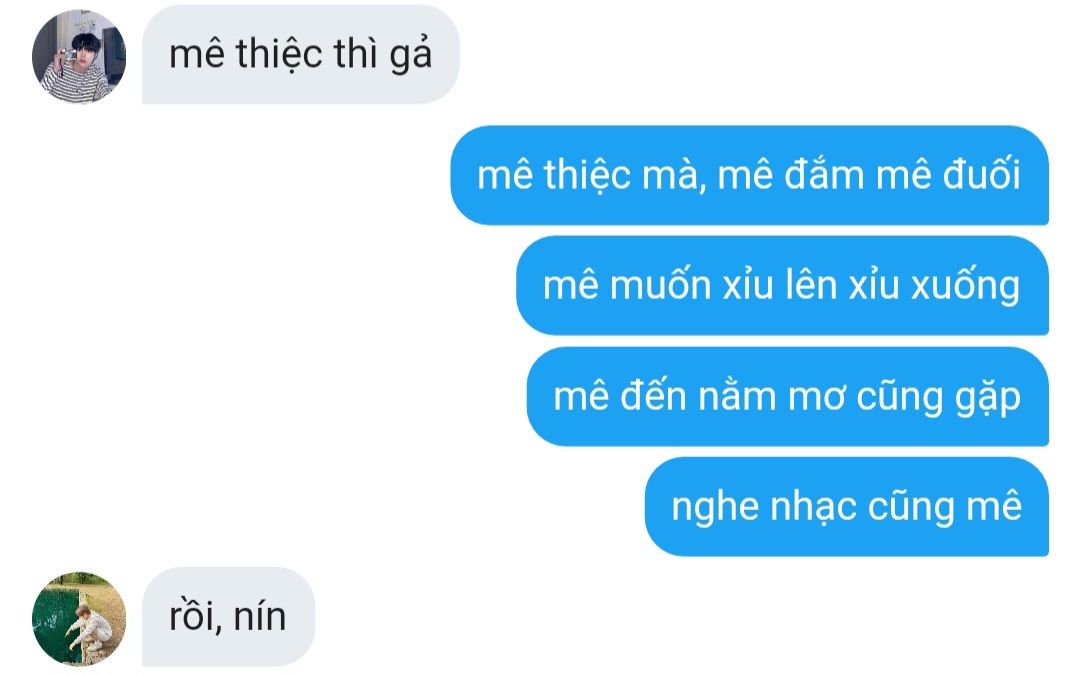Open the avatar of person crouching by pond
Viewport: 1080px width, 674px height.
79,618
